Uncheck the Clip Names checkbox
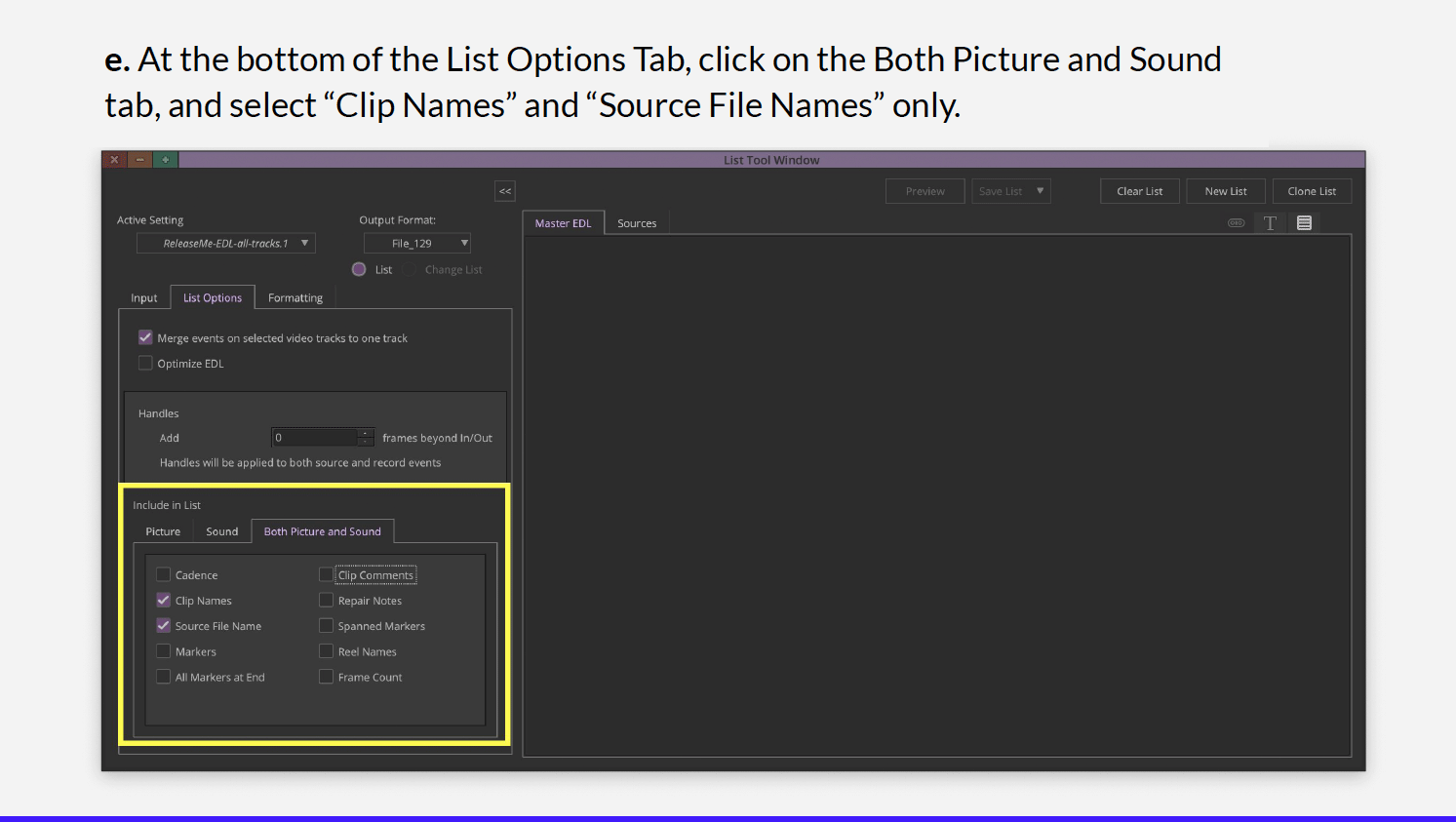Viewport: 1456px width, 822px height. click(x=163, y=600)
